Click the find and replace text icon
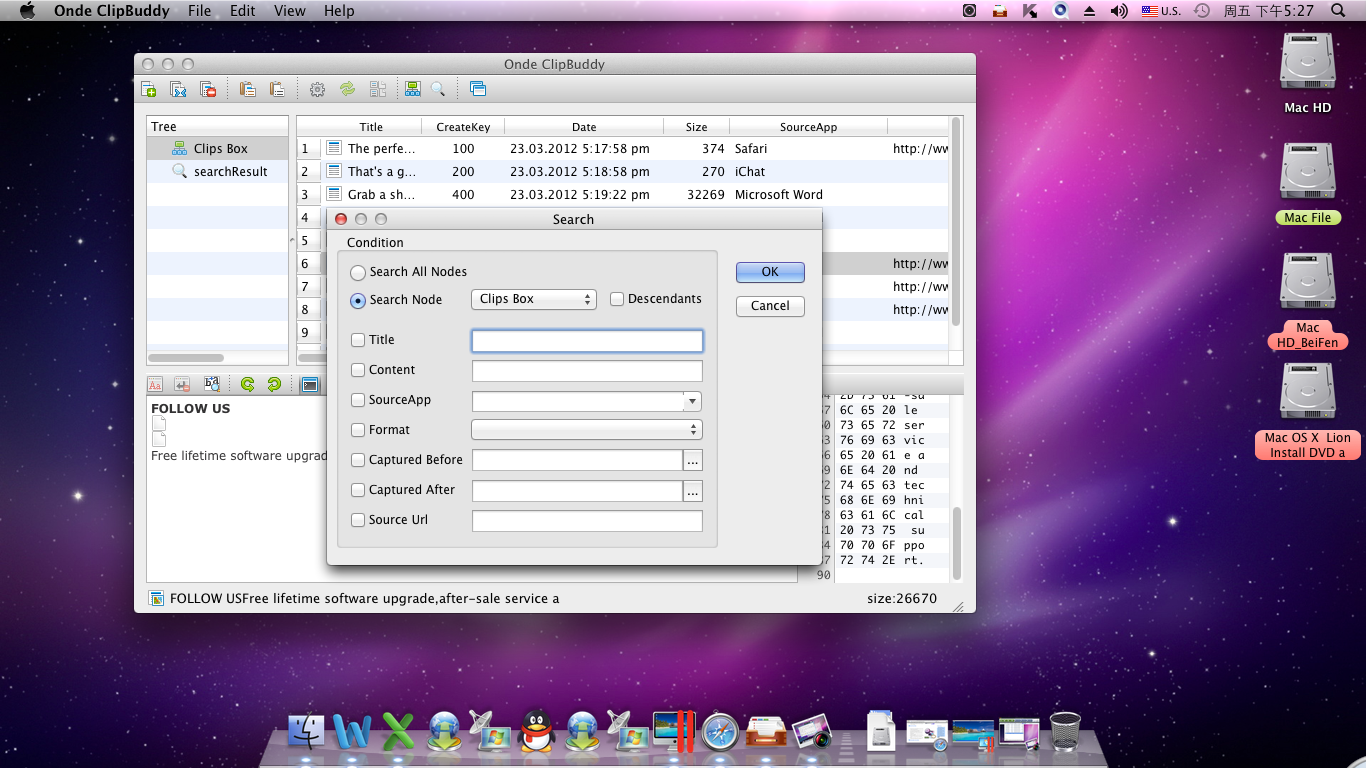This screenshot has height=768, width=1366. (211, 384)
